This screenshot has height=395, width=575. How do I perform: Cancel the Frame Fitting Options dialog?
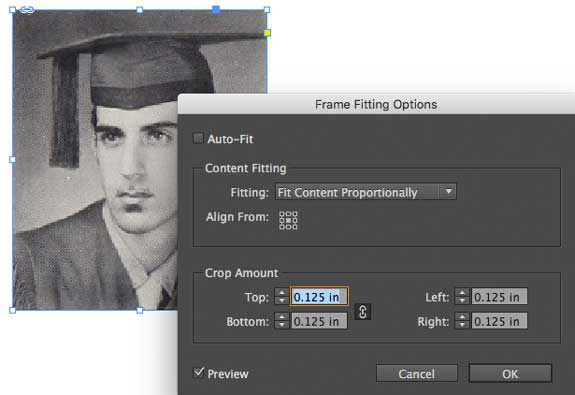(x=417, y=373)
